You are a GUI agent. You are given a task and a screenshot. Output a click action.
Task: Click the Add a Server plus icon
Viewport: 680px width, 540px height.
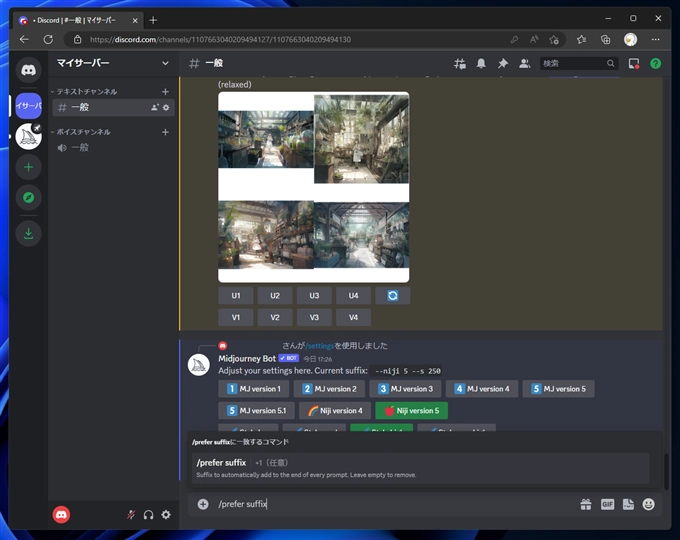[29, 167]
